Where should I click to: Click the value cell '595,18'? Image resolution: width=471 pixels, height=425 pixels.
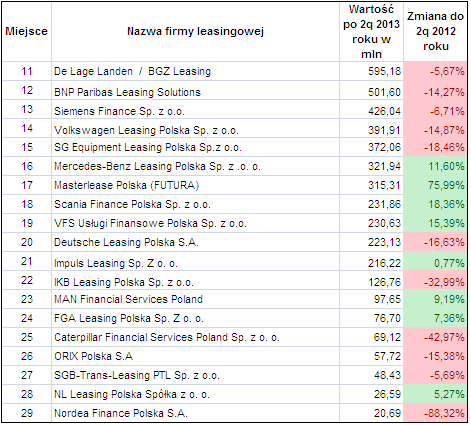point(371,71)
